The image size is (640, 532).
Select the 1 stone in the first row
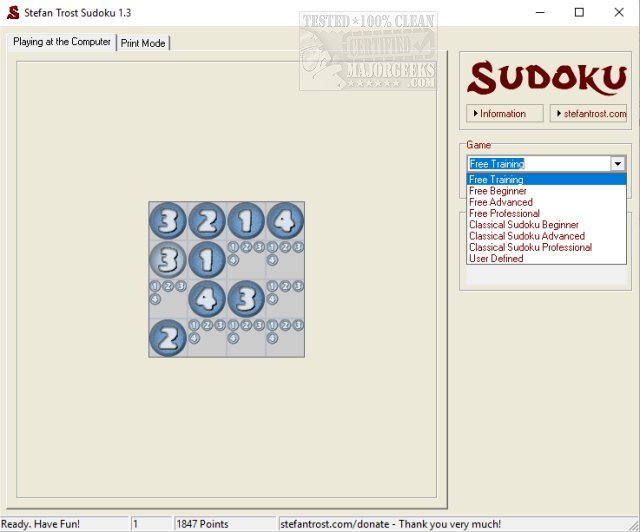pyautogui.click(x=246, y=221)
